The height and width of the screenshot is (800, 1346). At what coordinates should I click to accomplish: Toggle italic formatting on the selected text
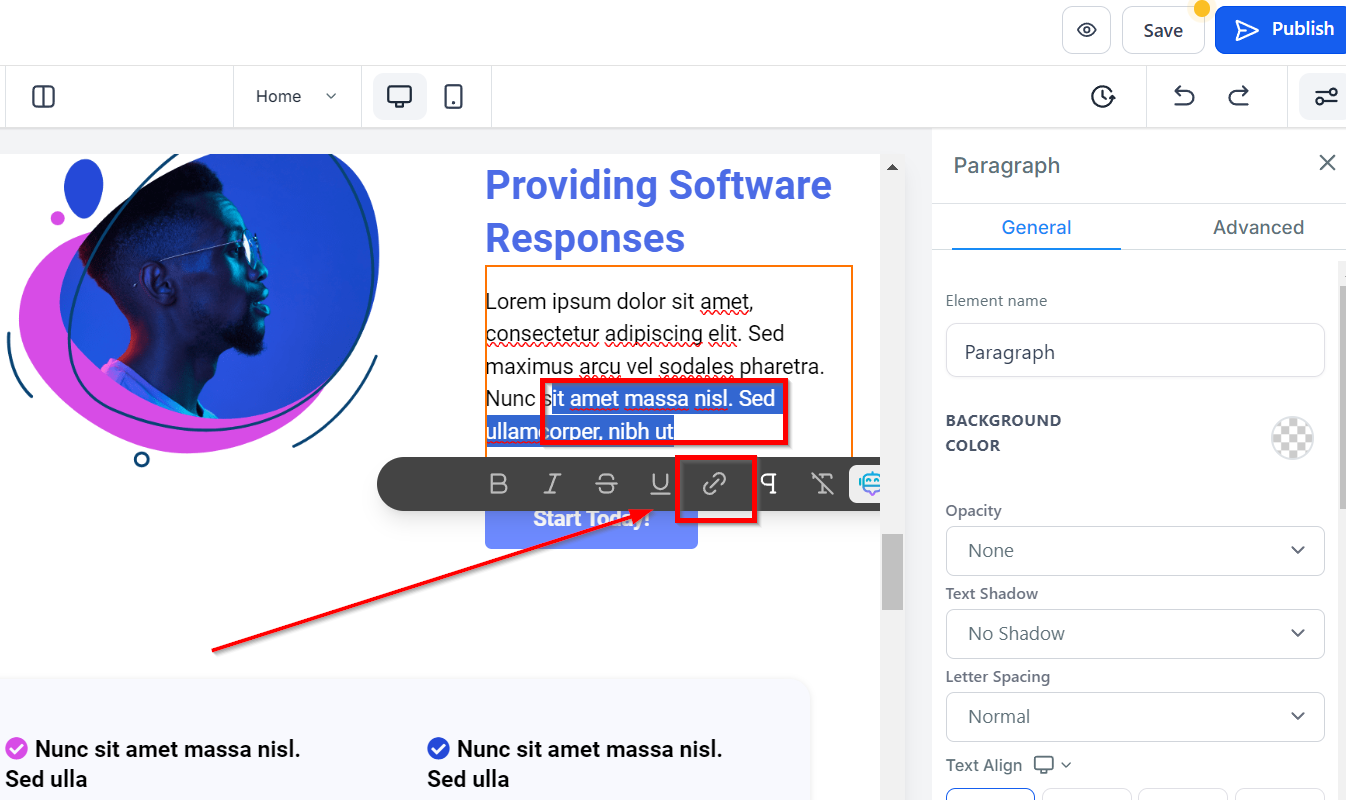point(551,485)
